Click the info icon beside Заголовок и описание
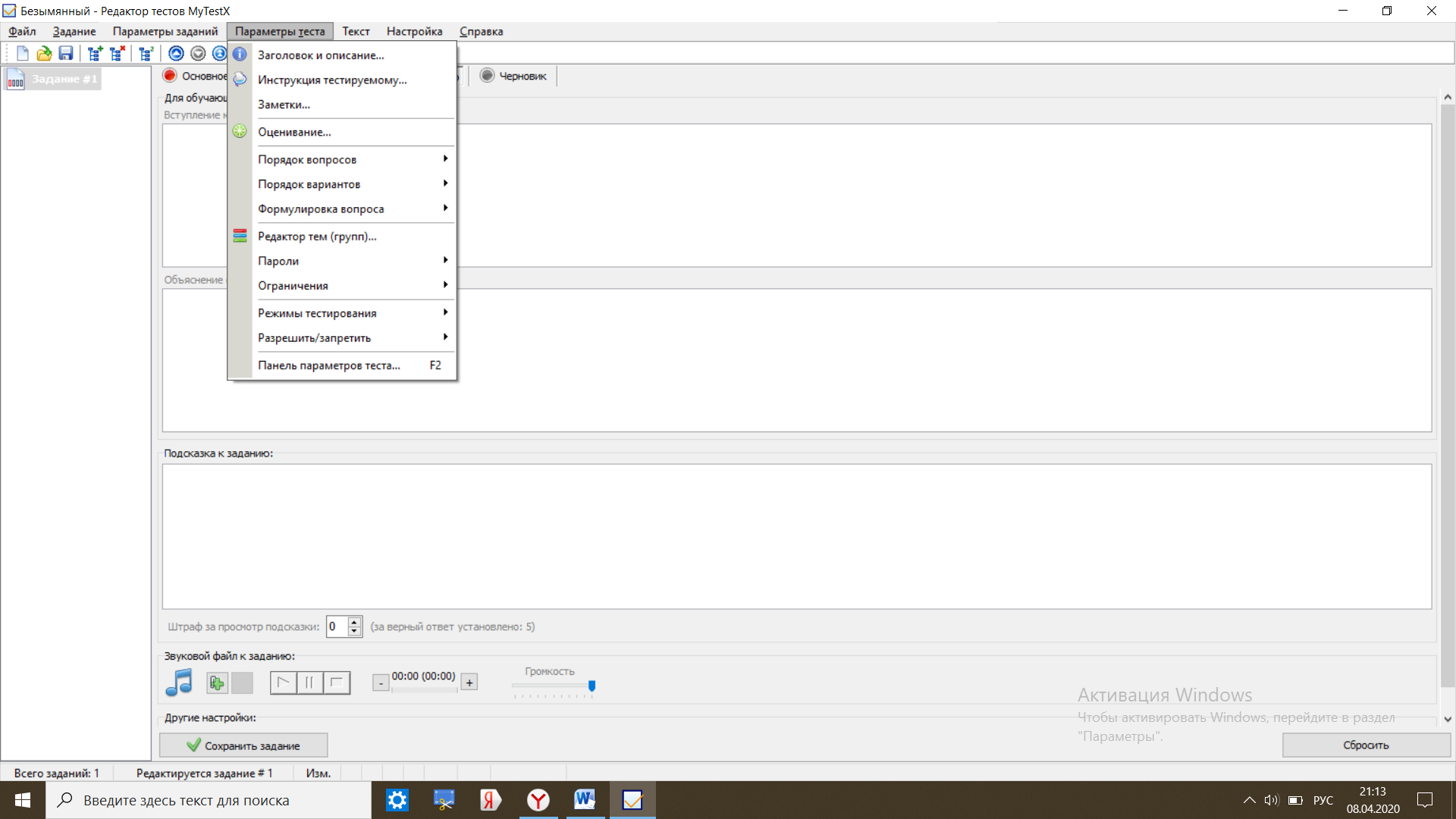This screenshot has height=819, width=1456. pos(240,54)
